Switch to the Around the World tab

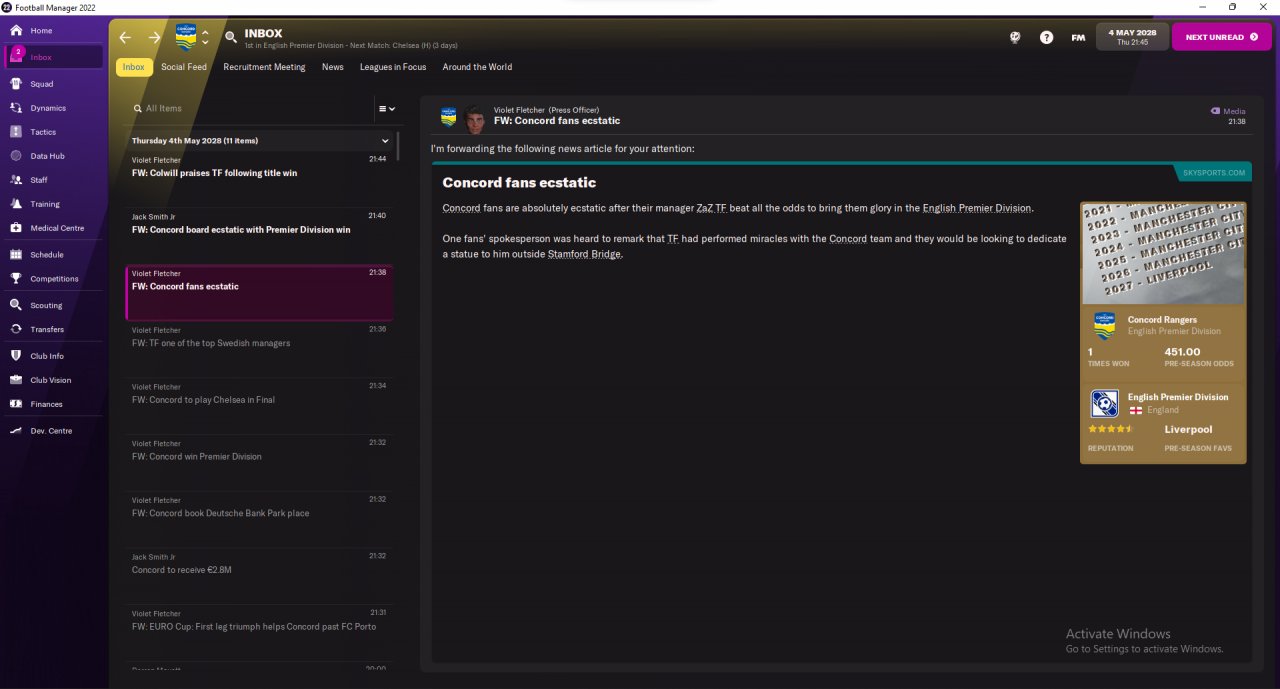(x=477, y=67)
